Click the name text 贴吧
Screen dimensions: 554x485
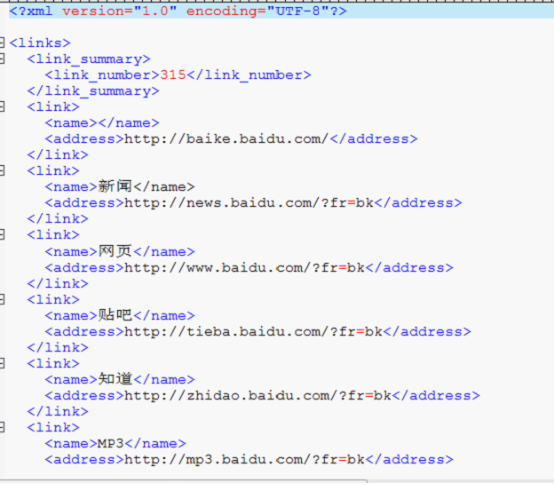tap(115, 315)
